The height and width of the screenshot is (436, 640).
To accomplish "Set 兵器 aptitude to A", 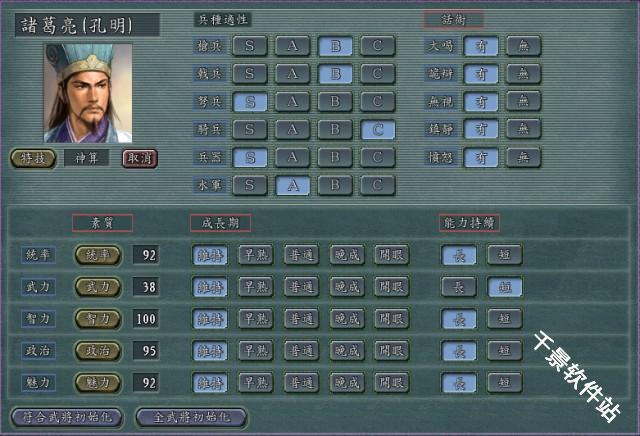I will coord(293,158).
